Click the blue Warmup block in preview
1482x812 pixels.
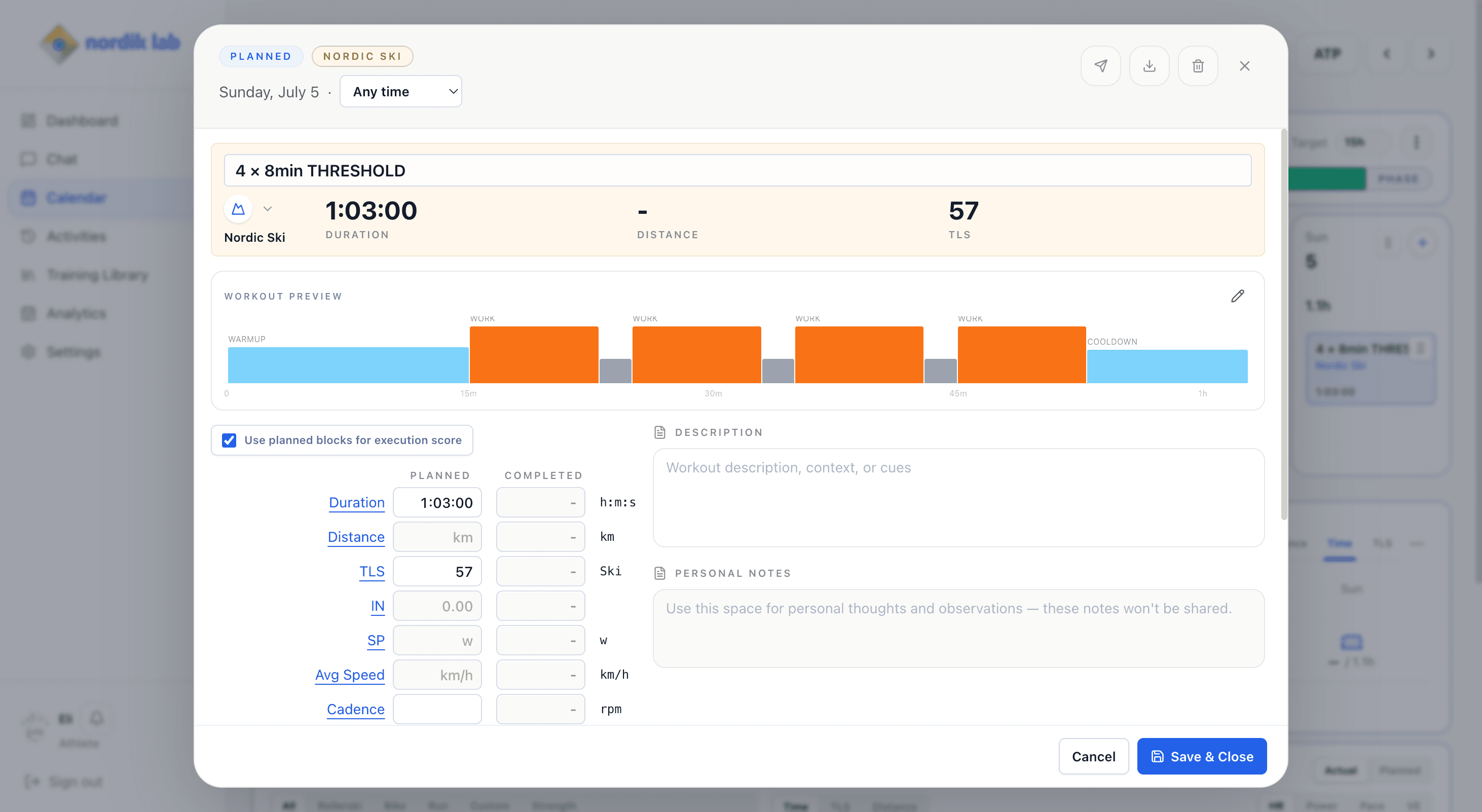pyautogui.click(x=348, y=365)
